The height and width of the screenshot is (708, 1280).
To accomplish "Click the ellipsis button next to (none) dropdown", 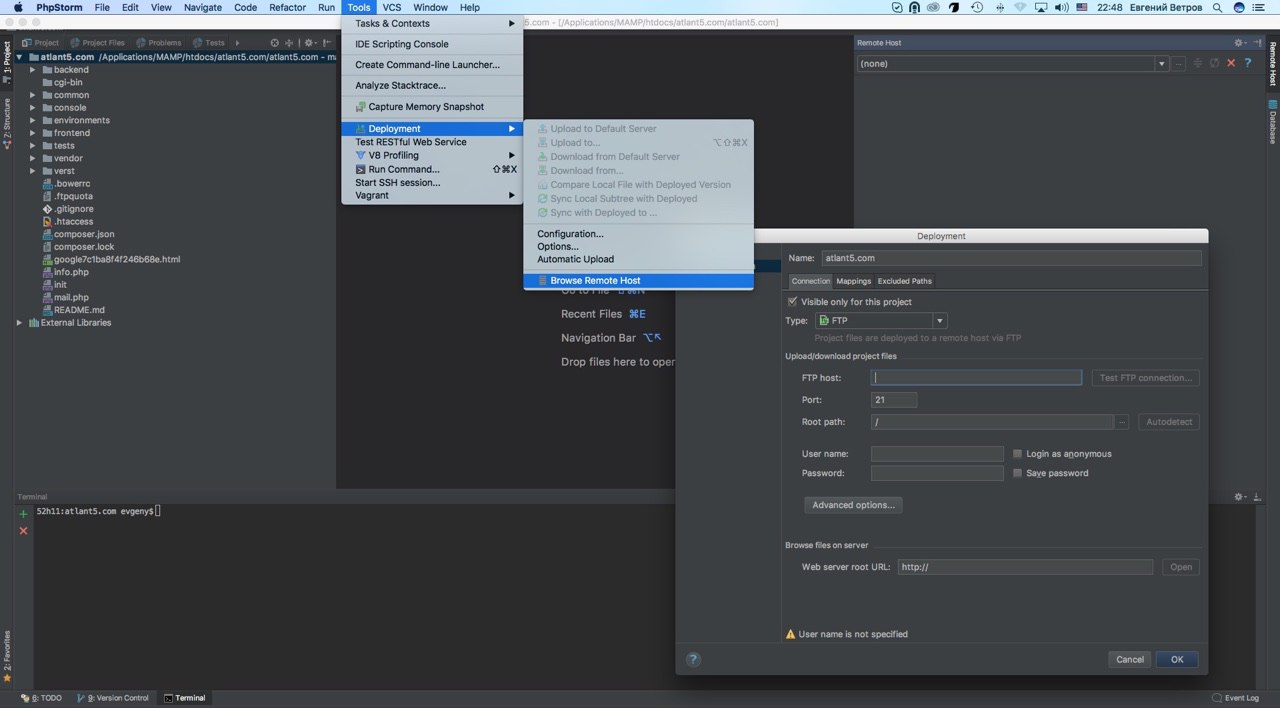I will click(x=1179, y=64).
